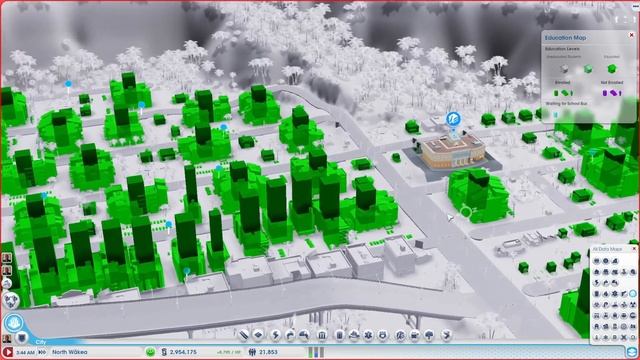Change the game speed with the fast-forward control
The width and height of the screenshot is (640, 360).
pyautogui.click(x=42, y=352)
